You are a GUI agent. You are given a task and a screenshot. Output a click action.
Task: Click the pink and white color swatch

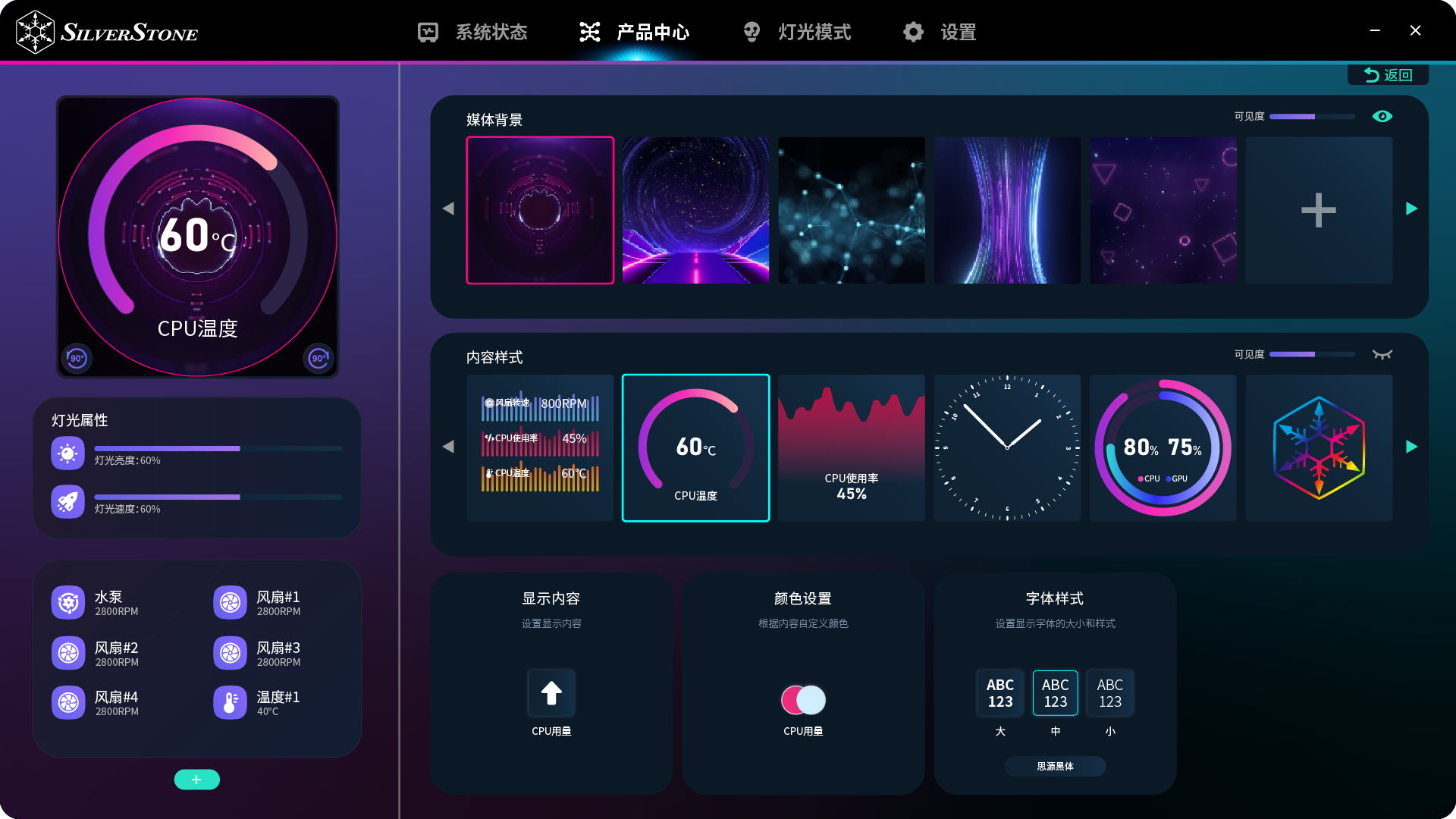coord(803,700)
